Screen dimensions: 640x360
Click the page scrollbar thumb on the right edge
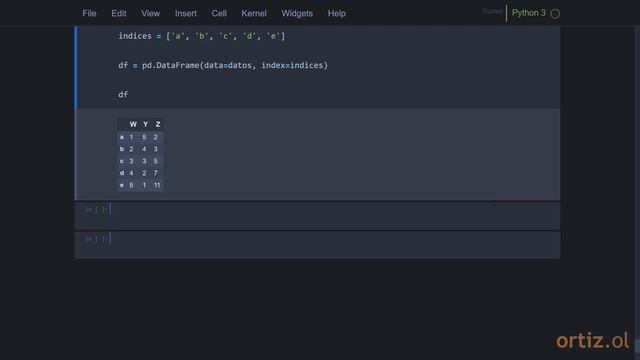coord(637,346)
